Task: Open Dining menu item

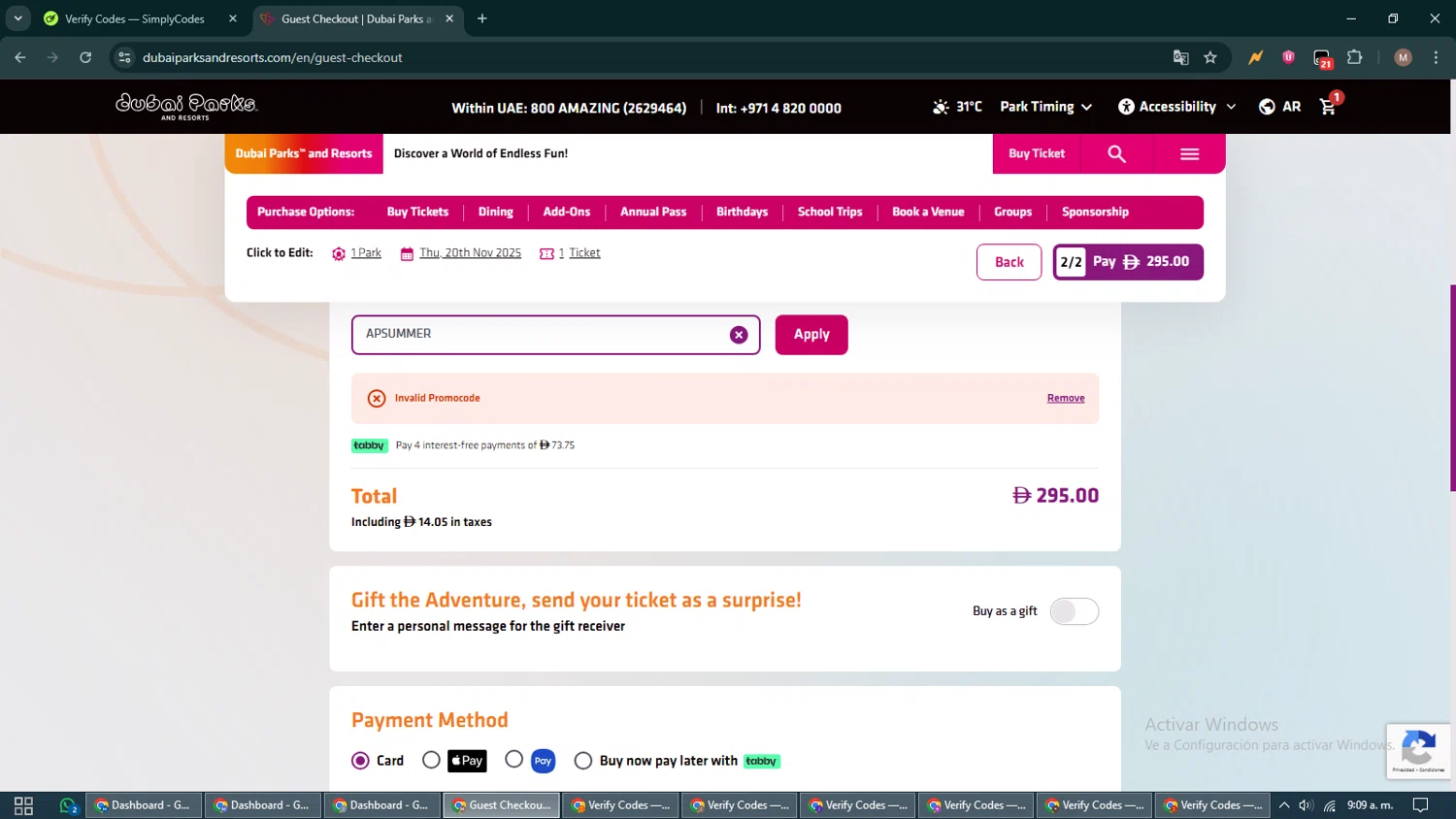Action: (x=495, y=212)
